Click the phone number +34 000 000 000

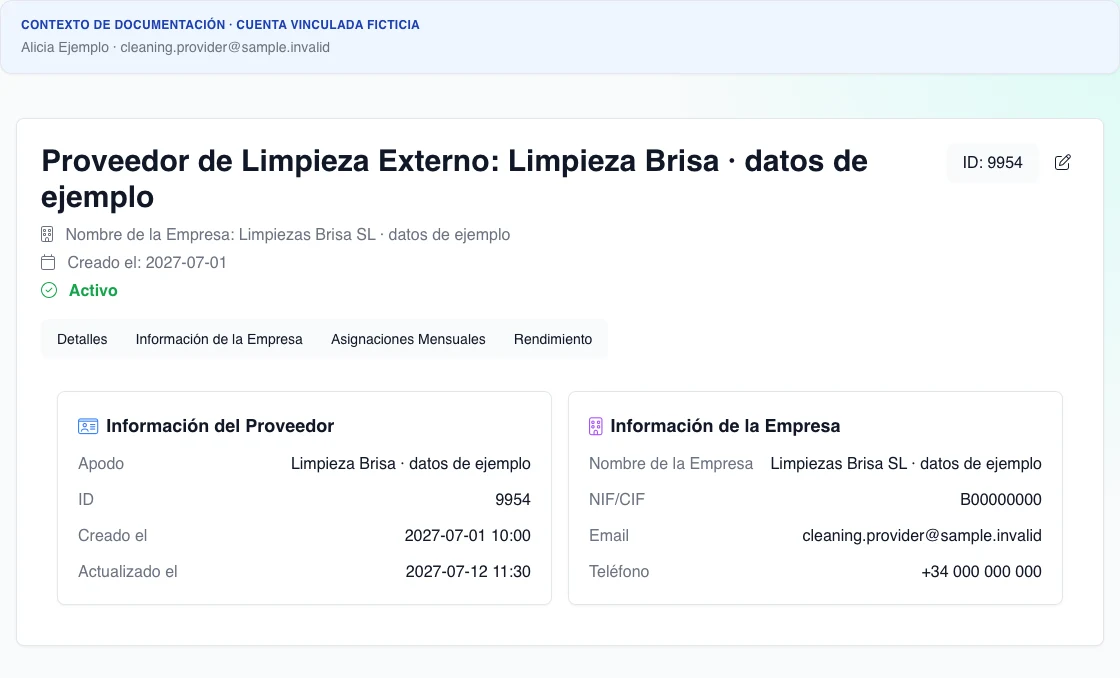point(981,572)
